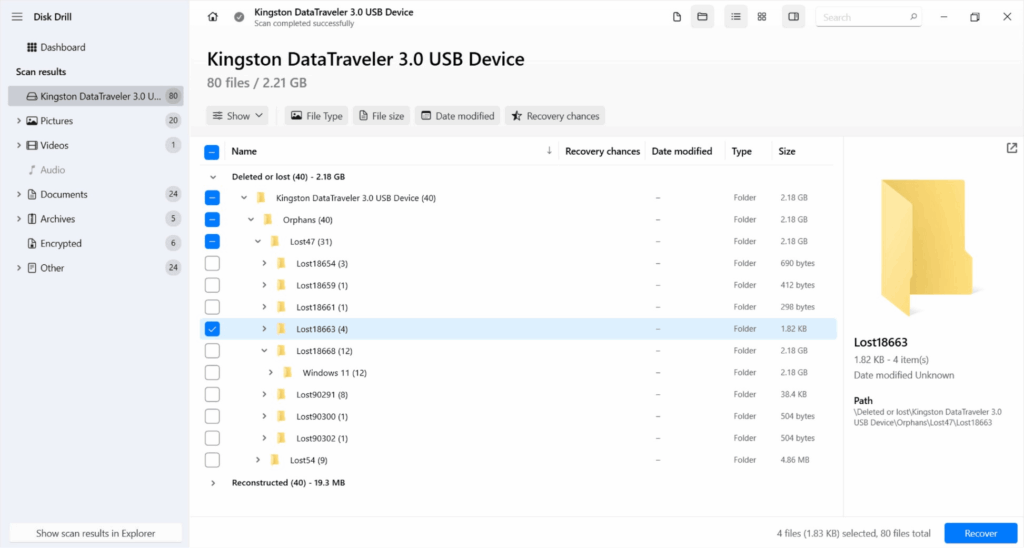This screenshot has width=1024, height=548.
Task: Expand Documents chevron in sidebar
Action: [19, 194]
